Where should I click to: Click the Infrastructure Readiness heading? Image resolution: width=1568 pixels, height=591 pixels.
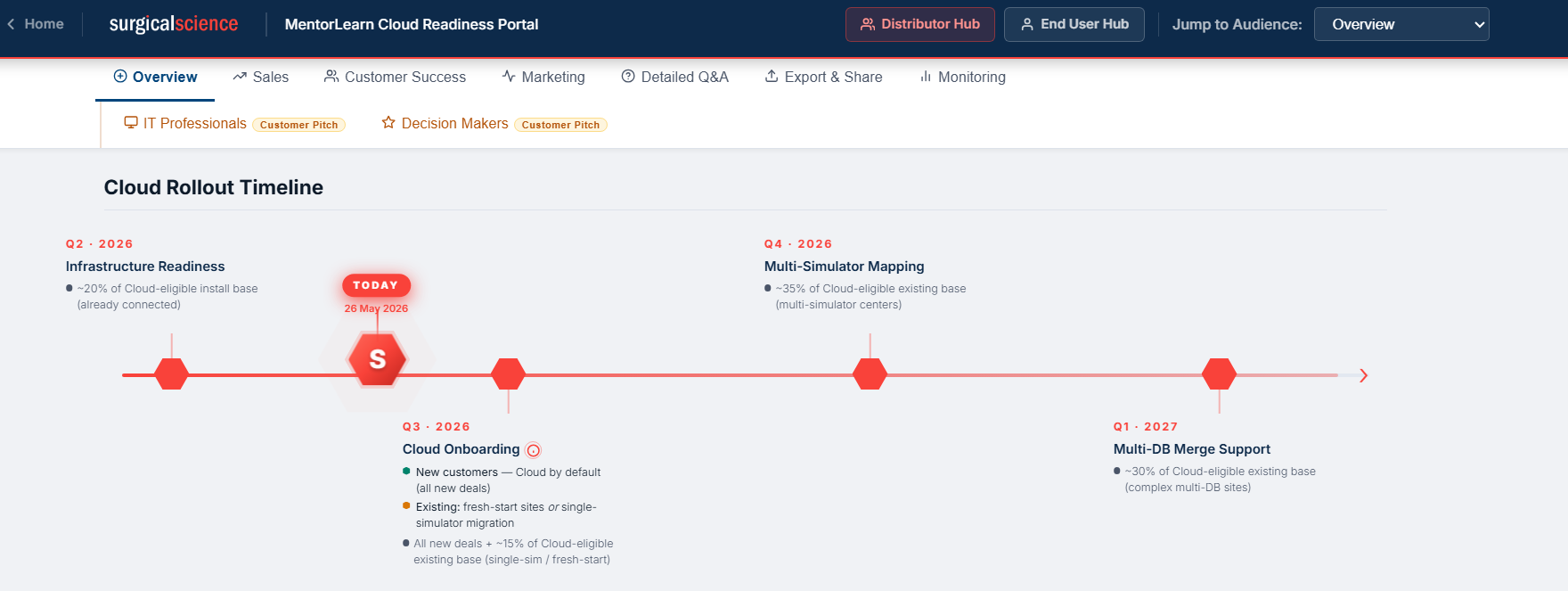point(145,267)
